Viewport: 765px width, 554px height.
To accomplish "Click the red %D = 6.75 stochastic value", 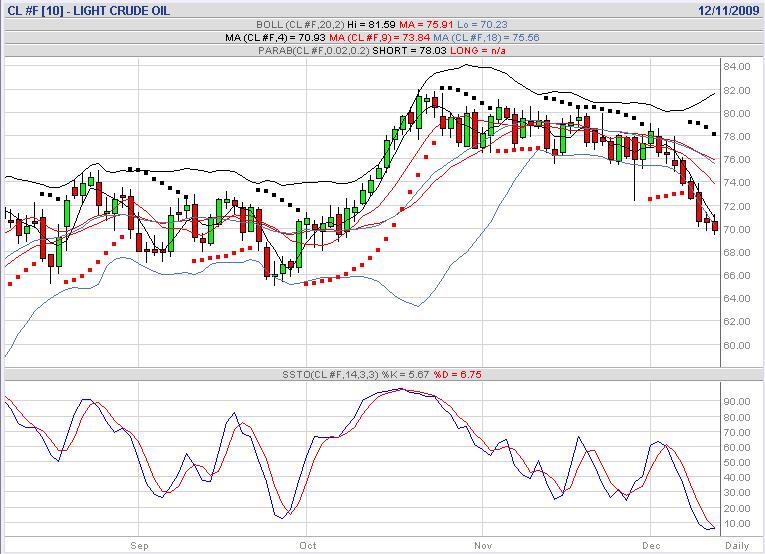I will pos(436,374).
